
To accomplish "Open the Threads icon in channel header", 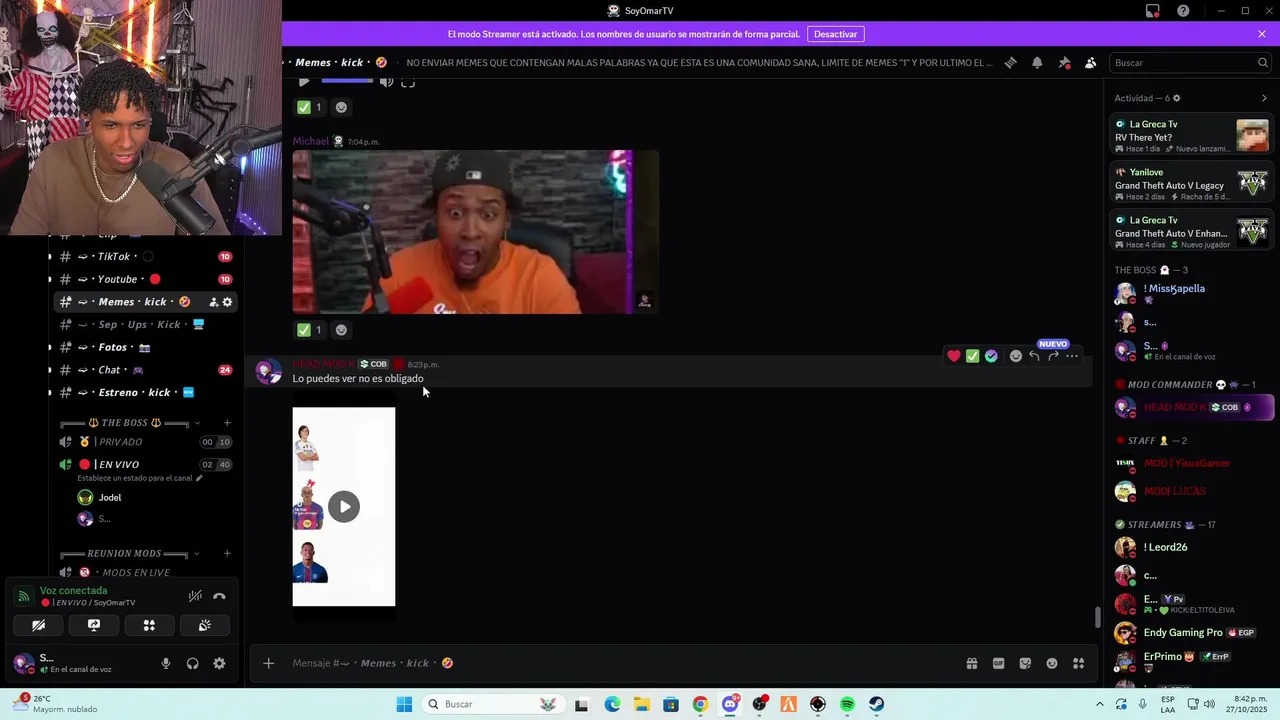I will [x=1010, y=63].
